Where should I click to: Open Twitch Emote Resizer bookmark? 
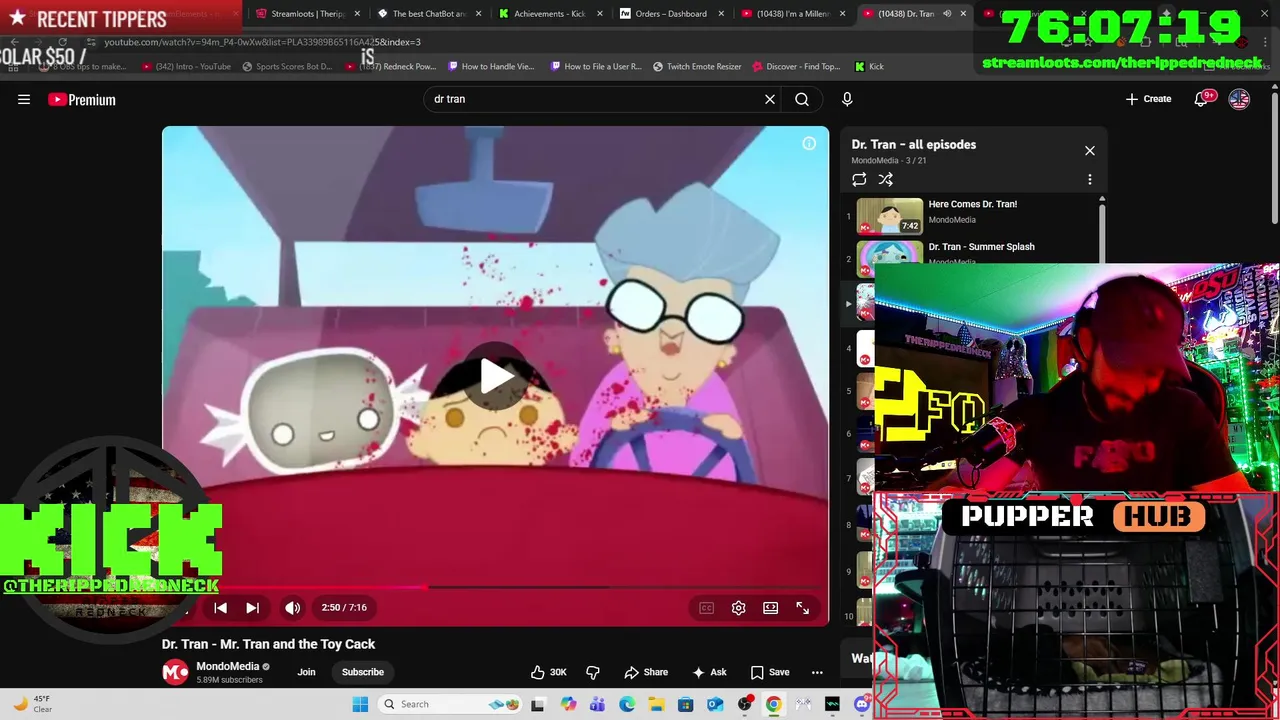click(697, 66)
